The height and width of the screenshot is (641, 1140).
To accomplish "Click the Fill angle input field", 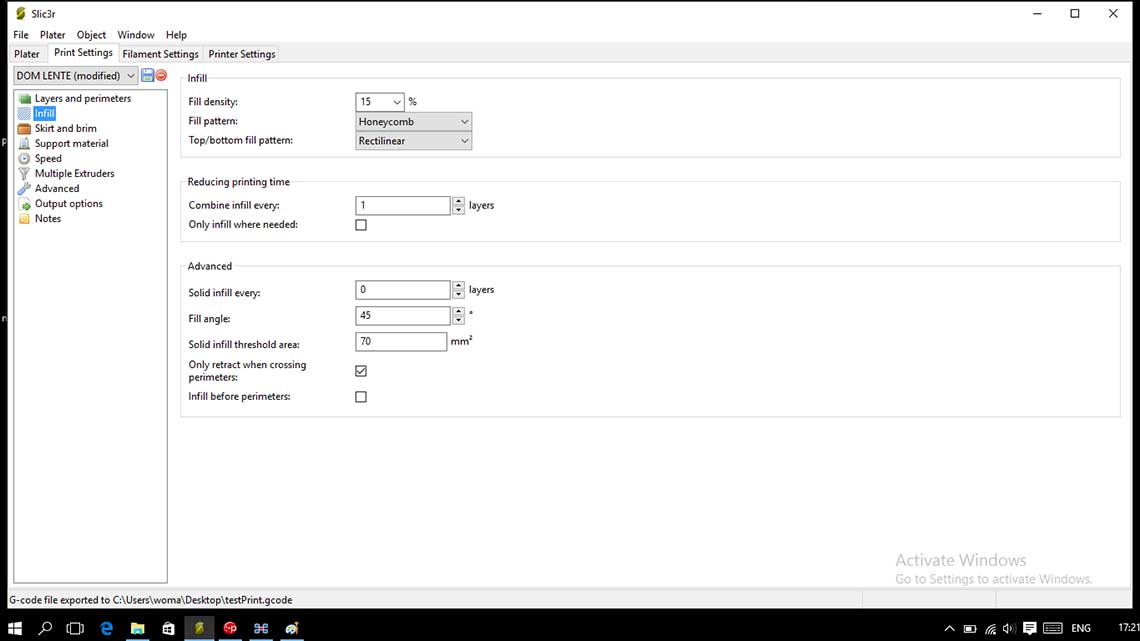I will 403,315.
